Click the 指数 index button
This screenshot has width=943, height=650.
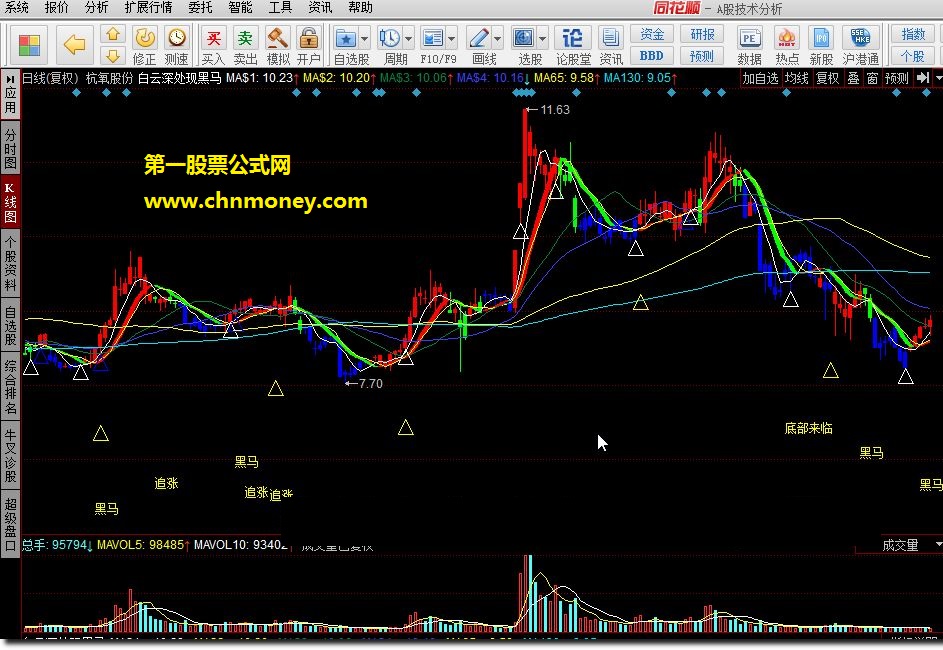click(912, 34)
